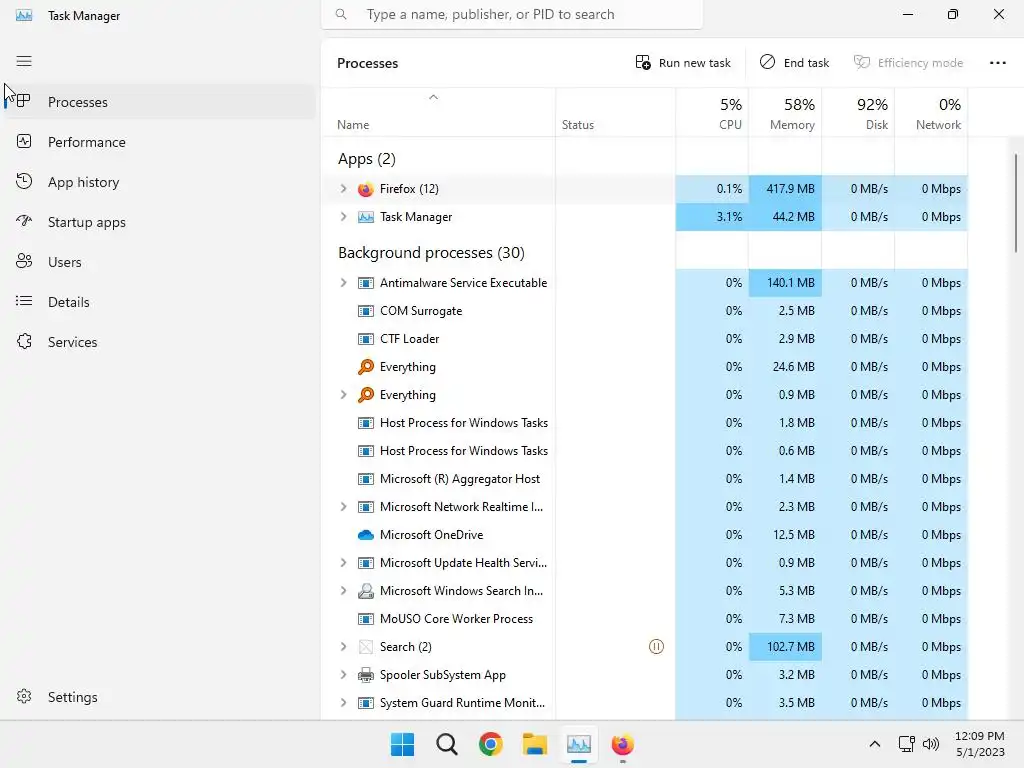Click the COM Surrogate icon
1024x768 pixels.
pos(366,311)
